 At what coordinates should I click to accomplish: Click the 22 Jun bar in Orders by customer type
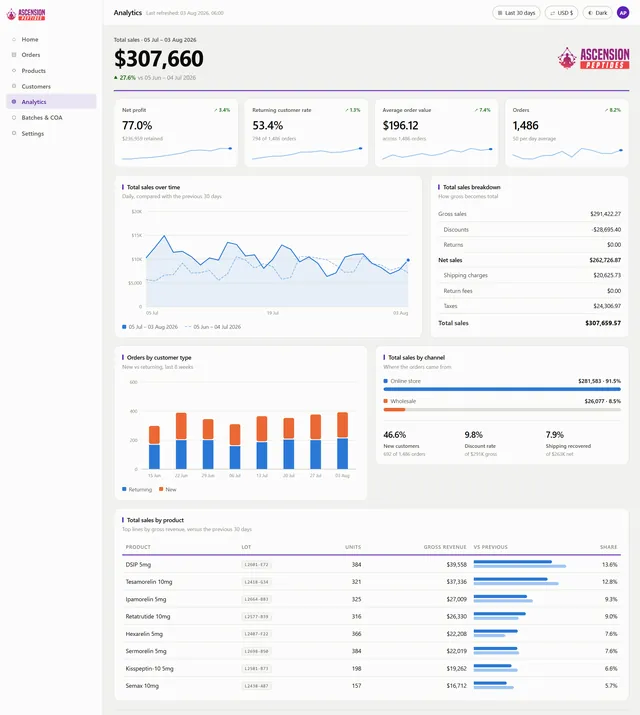pyautogui.click(x=181, y=441)
